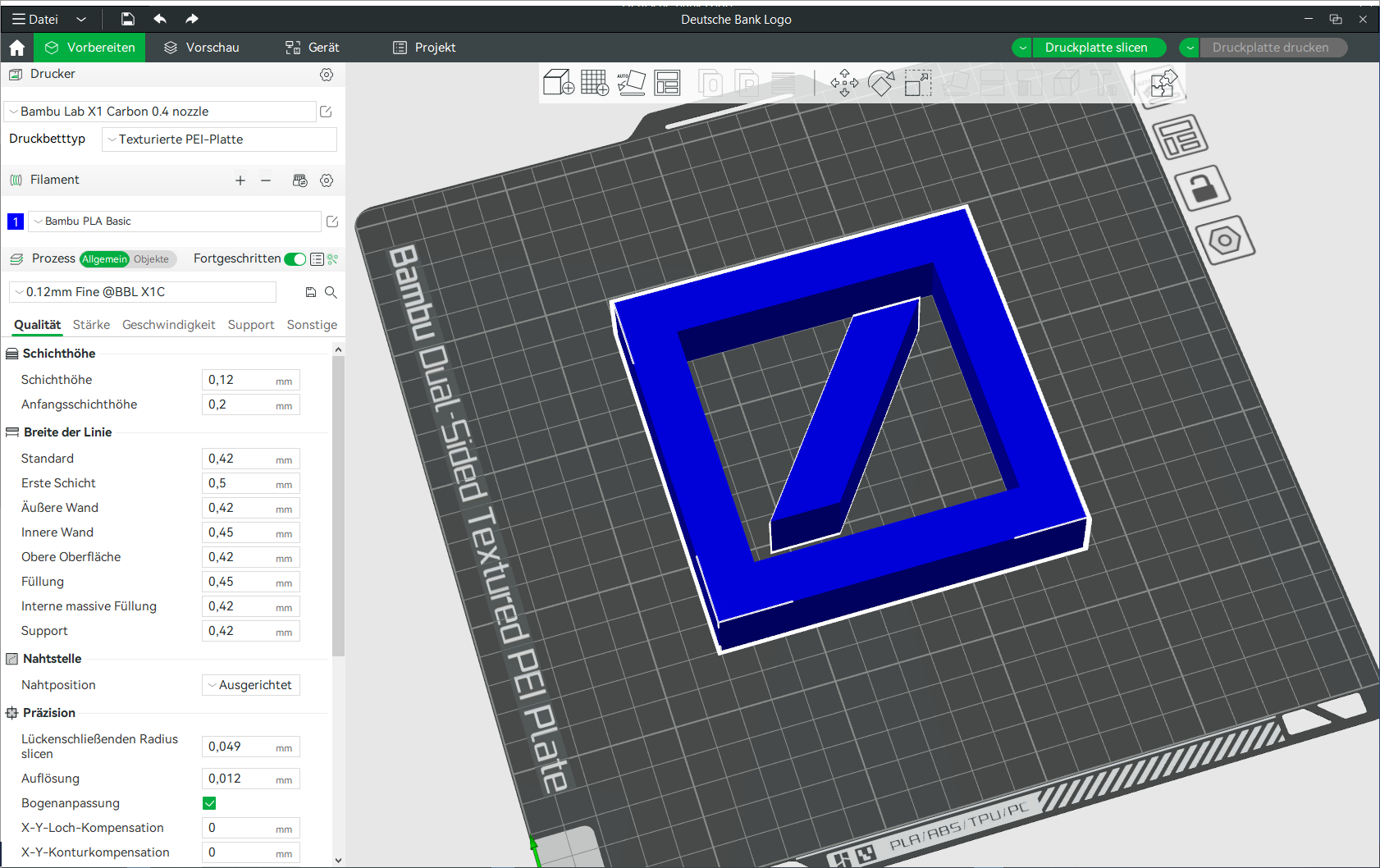Image resolution: width=1380 pixels, height=868 pixels.
Task: Open printer settings gear icon
Action: click(x=327, y=75)
